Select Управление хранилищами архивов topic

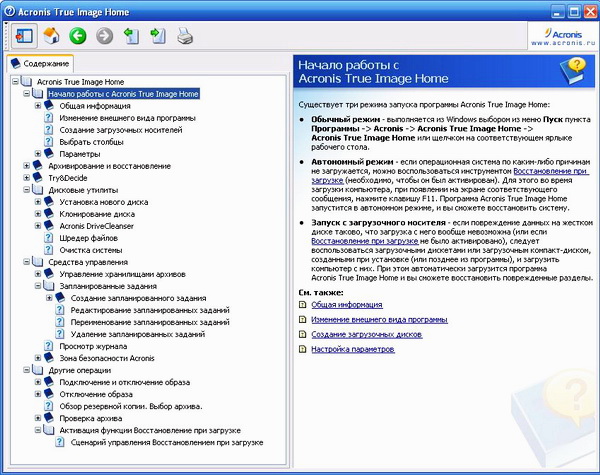point(122,274)
